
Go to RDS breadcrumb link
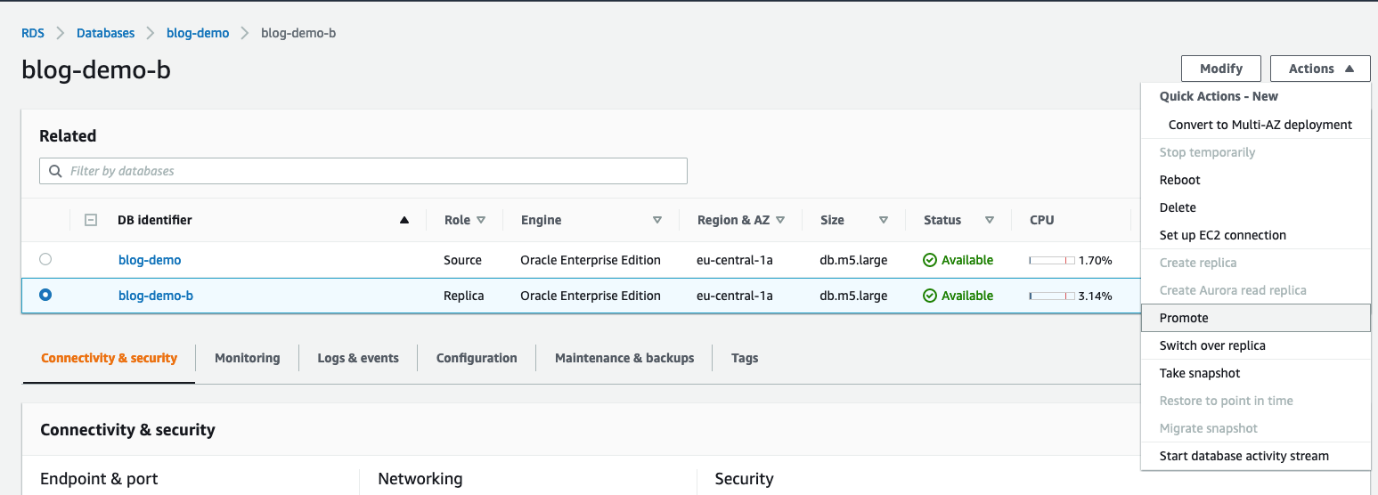(33, 33)
